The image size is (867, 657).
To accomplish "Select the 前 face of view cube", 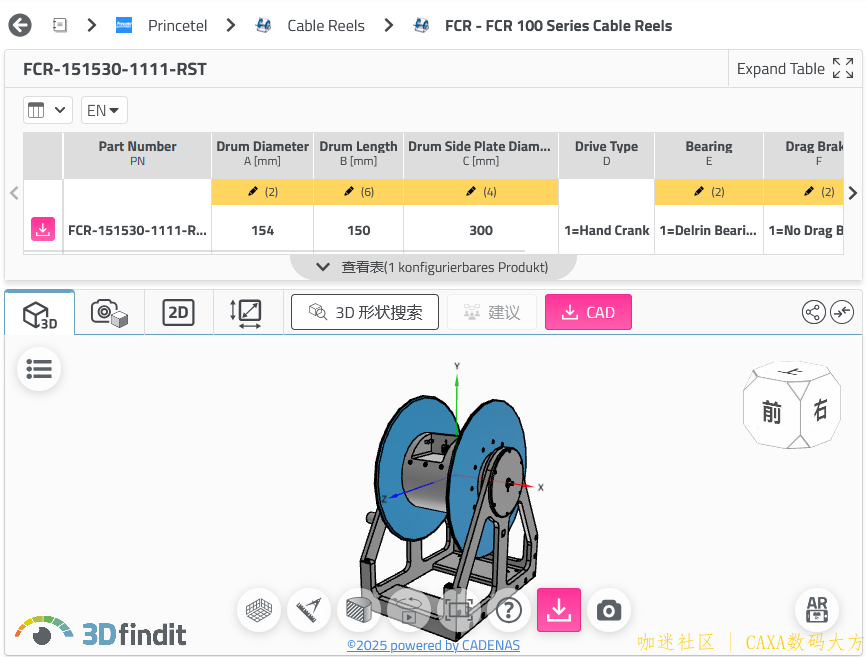I will point(772,411).
